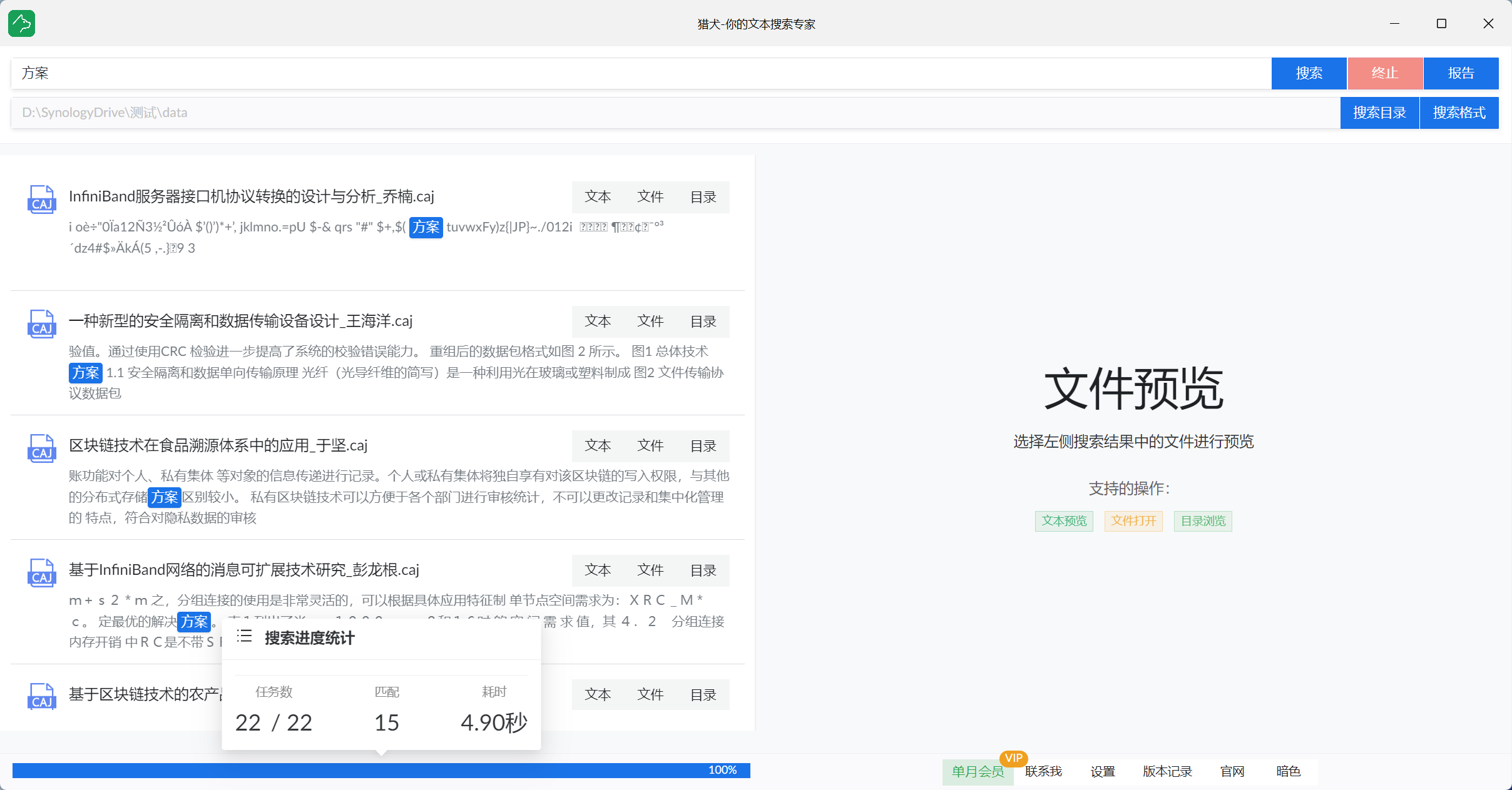Screen dimensions: 1512x790
Task: Open 单月会员 VIP membership menu
Action: pyautogui.click(x=978, y=771)
